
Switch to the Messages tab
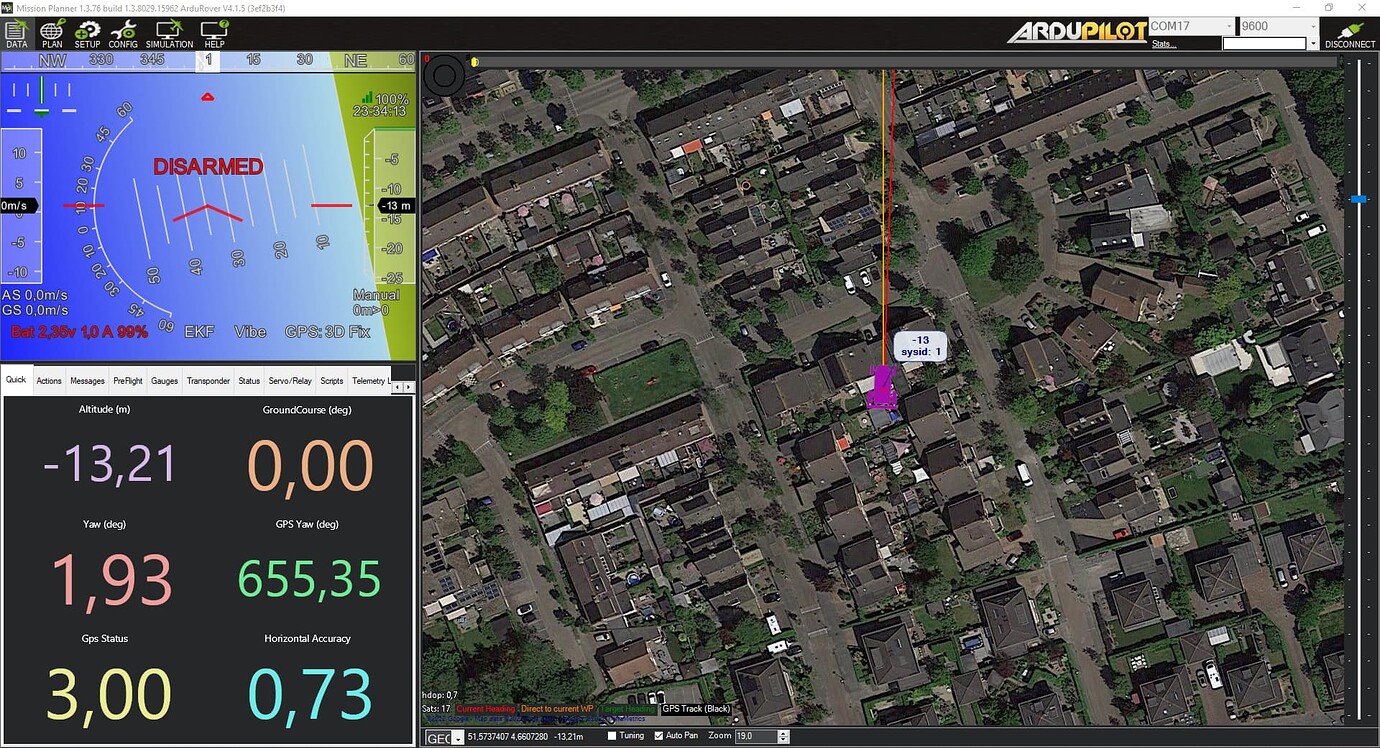click(86, 380)
